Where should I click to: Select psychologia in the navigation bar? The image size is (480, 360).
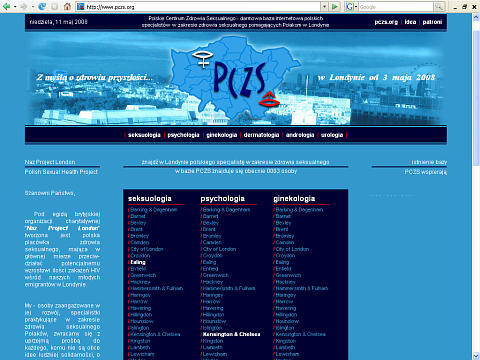[x=183, y=135]
